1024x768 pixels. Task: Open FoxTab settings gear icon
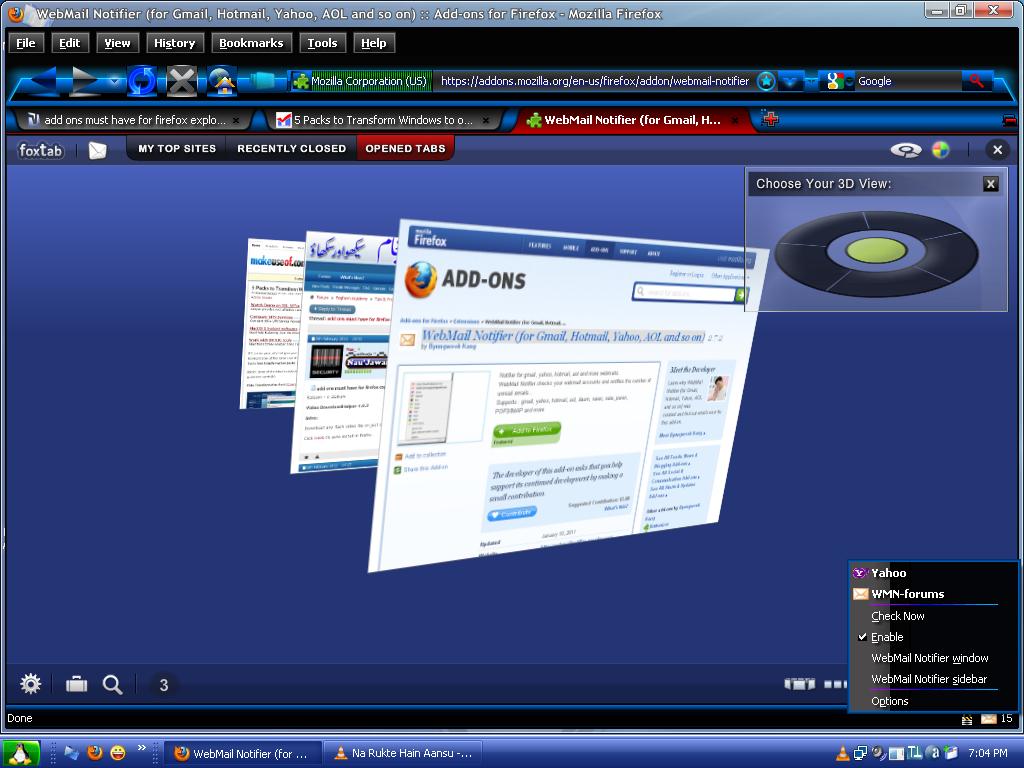click(x=30, y=684)
